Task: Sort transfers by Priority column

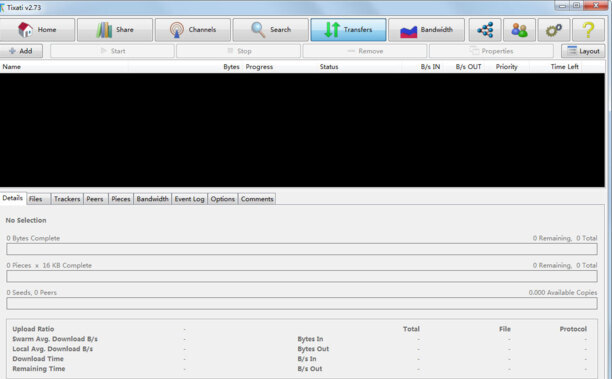Action: coord(507,67)
